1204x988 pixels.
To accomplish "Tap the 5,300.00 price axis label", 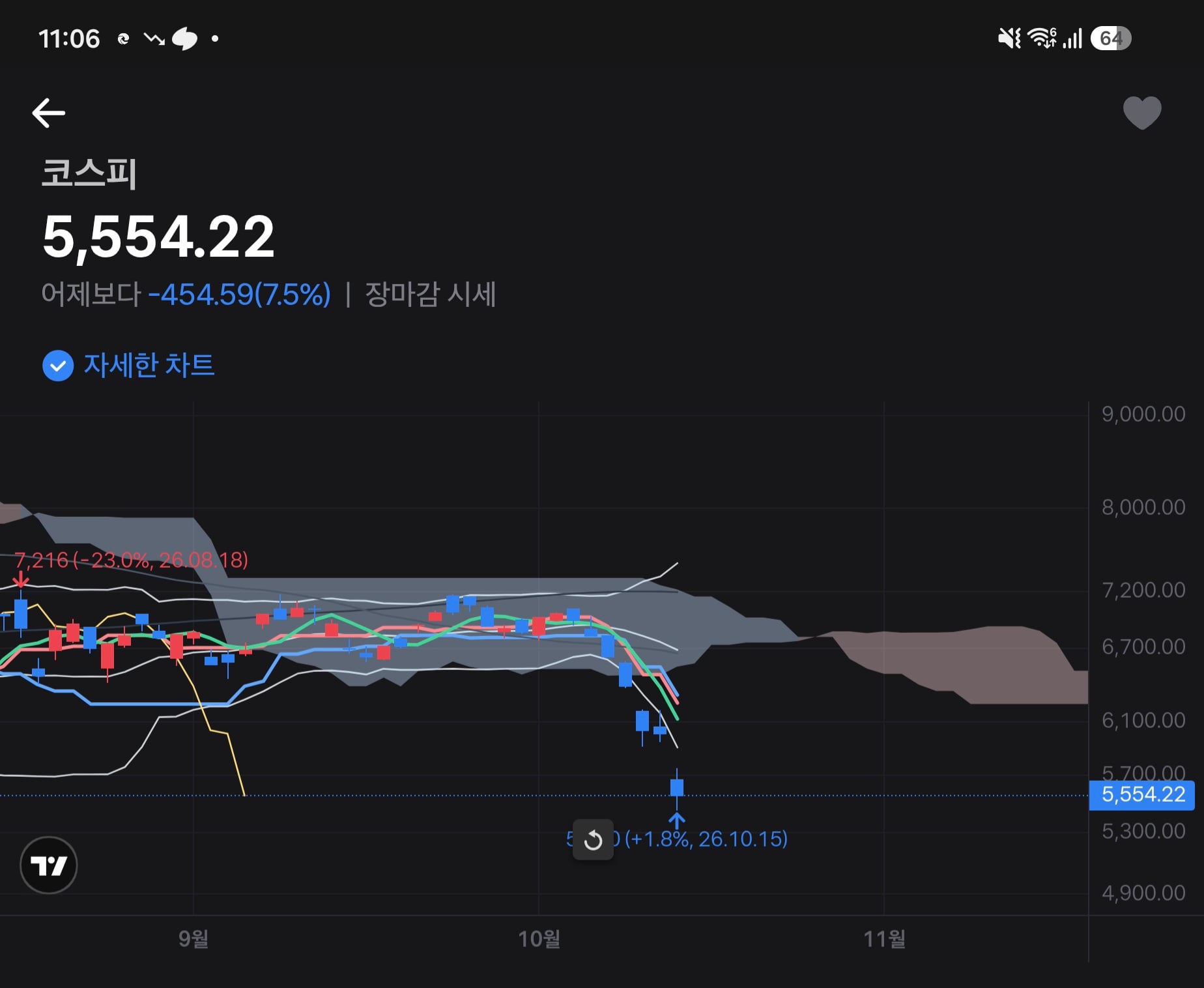I will 1143,832.
